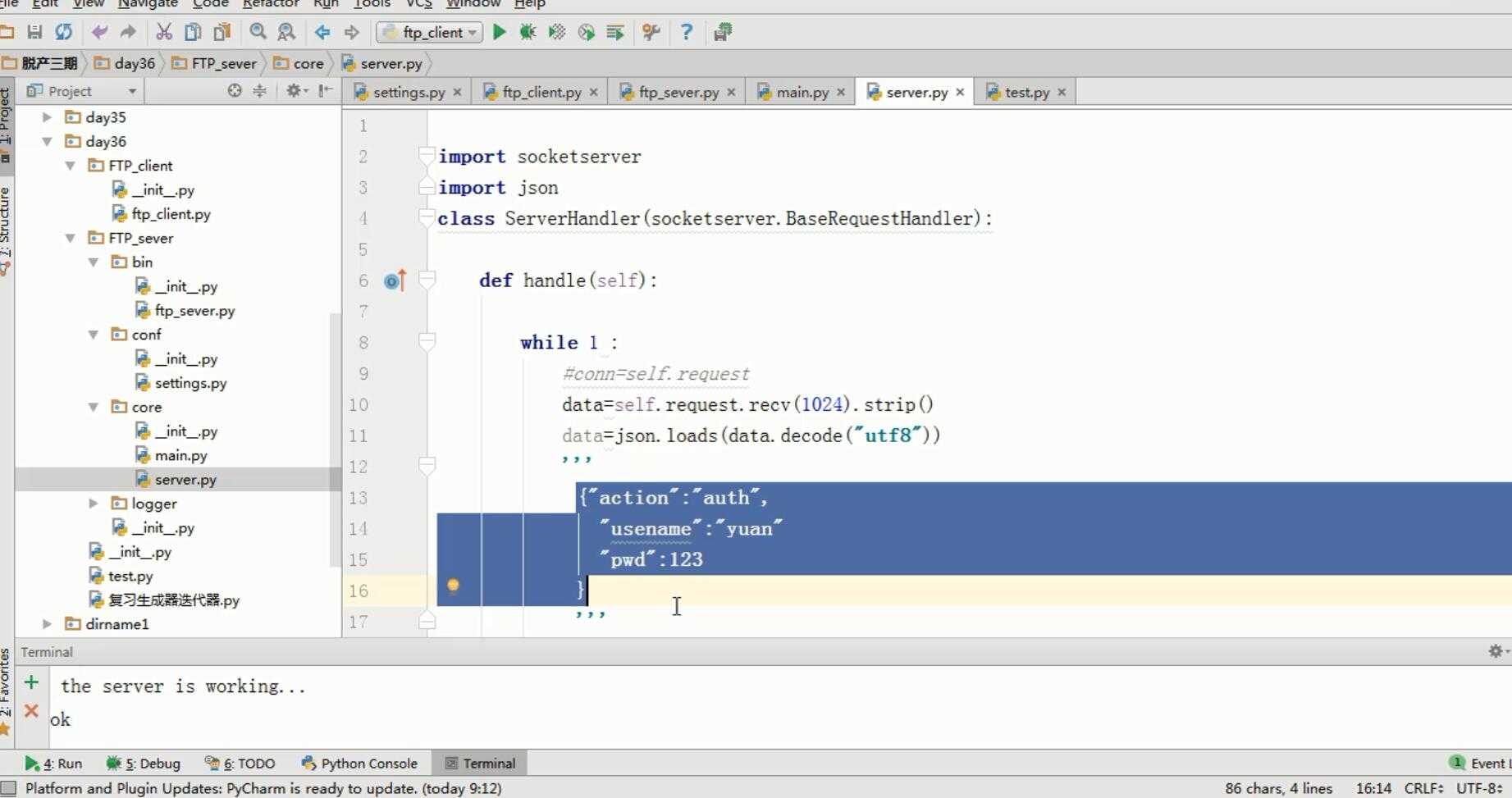Open the Navigate menu
Screen dimensions: 1512x798
click(x=148, y=3)
